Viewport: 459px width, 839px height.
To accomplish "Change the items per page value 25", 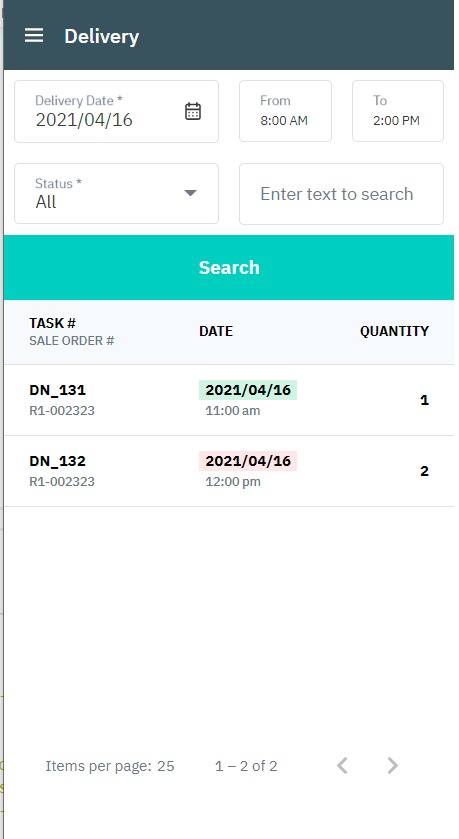I will (x=166, y=766).
